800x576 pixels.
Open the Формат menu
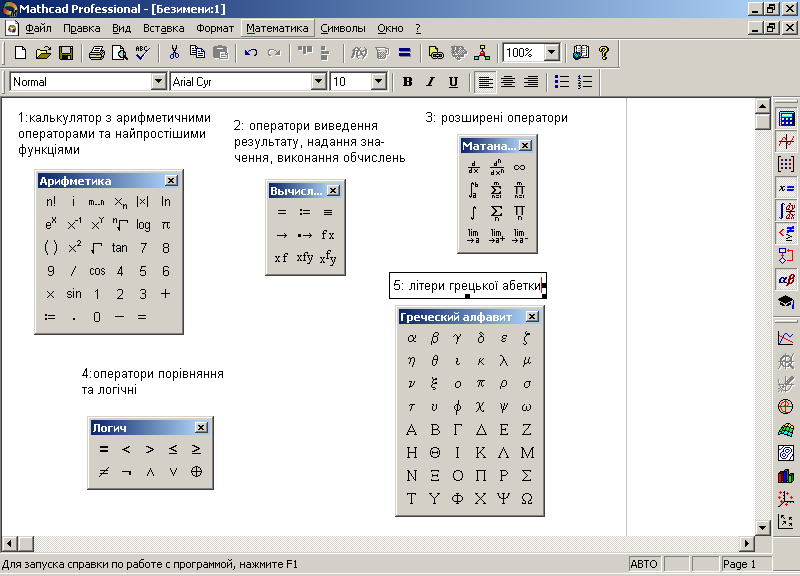click(215, 29)
